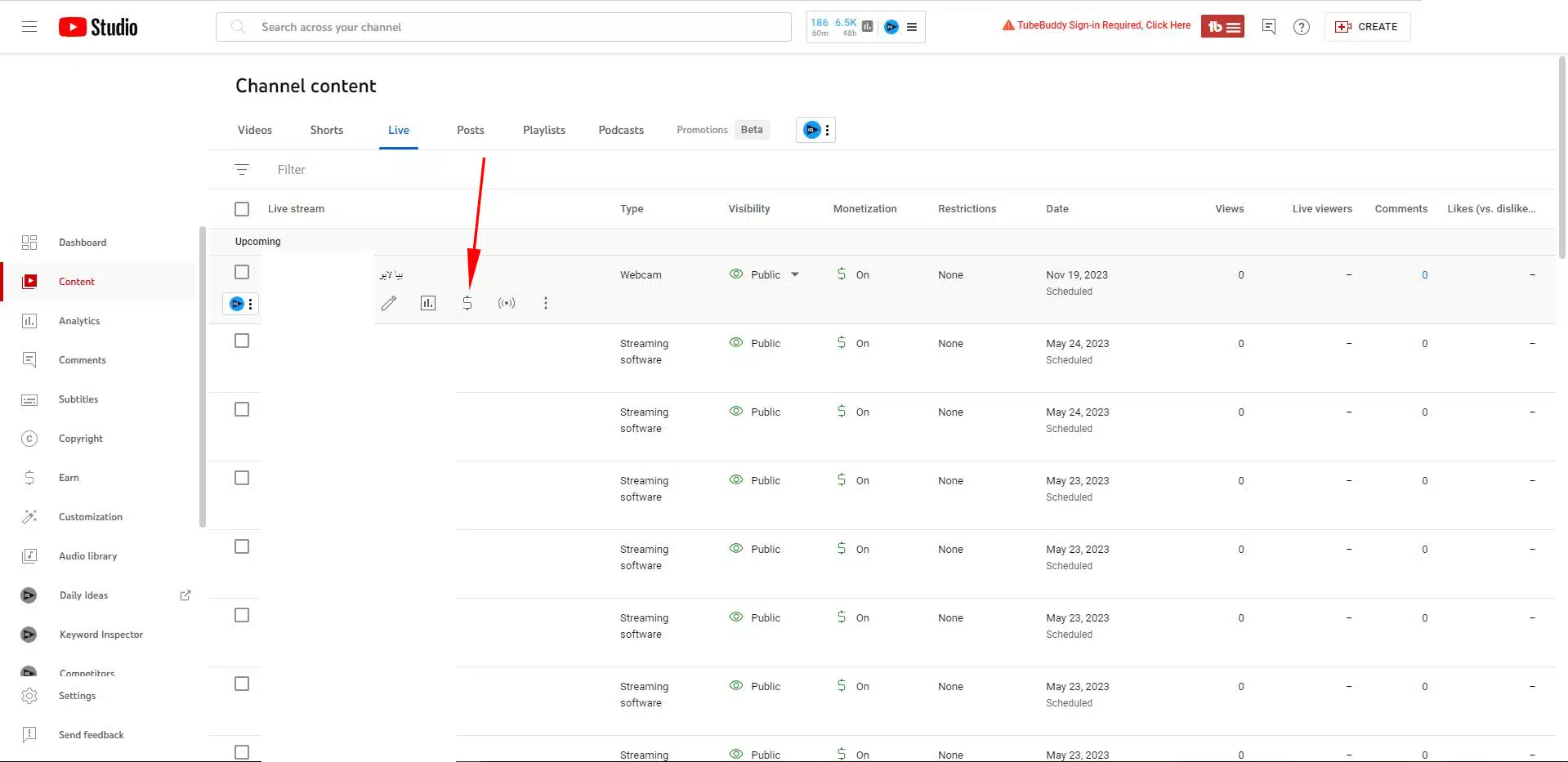Open the Playlists tab
This screenshot has height=762, width=1568.
point(544,130)
